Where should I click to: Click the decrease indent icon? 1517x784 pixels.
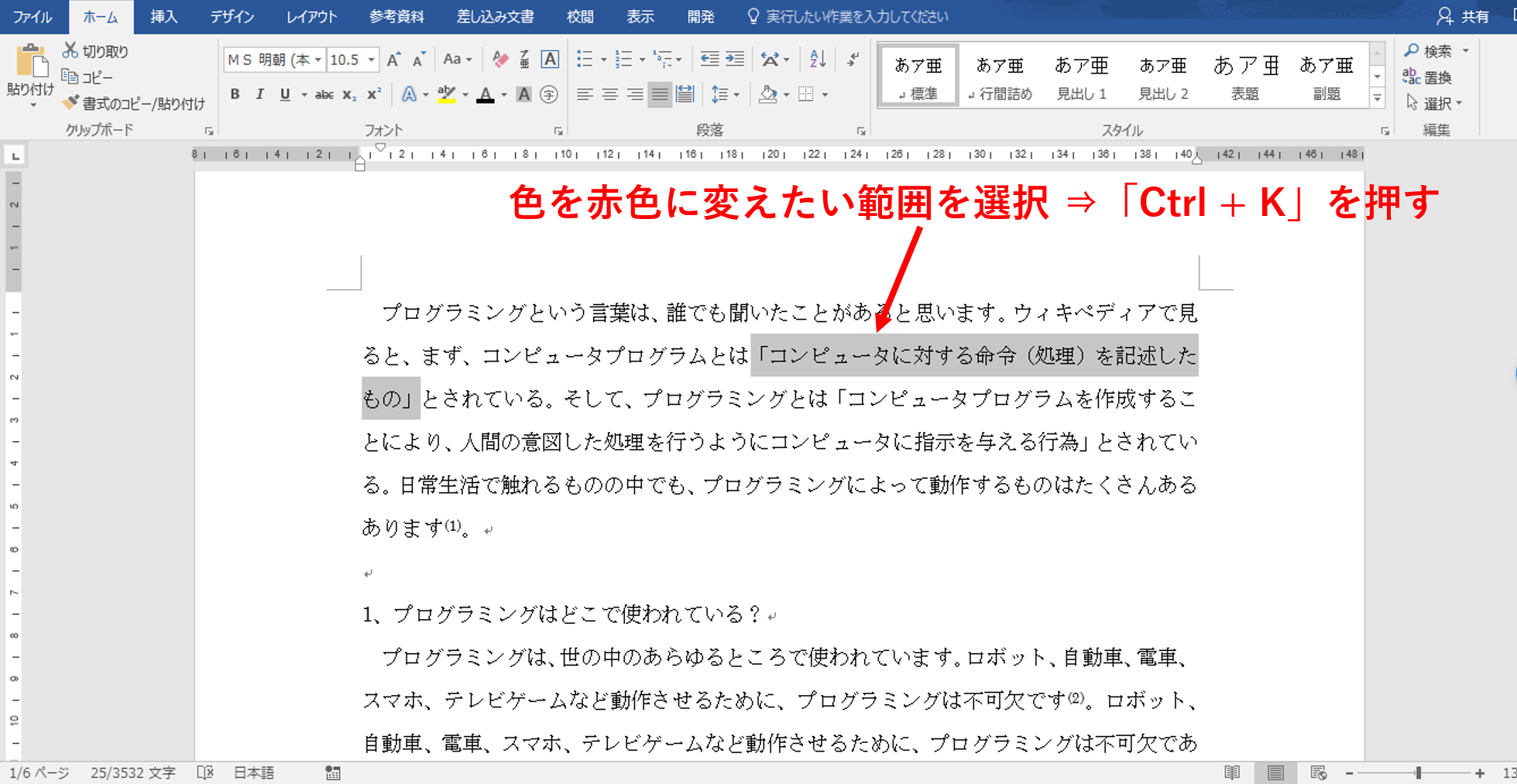point(709,59)
